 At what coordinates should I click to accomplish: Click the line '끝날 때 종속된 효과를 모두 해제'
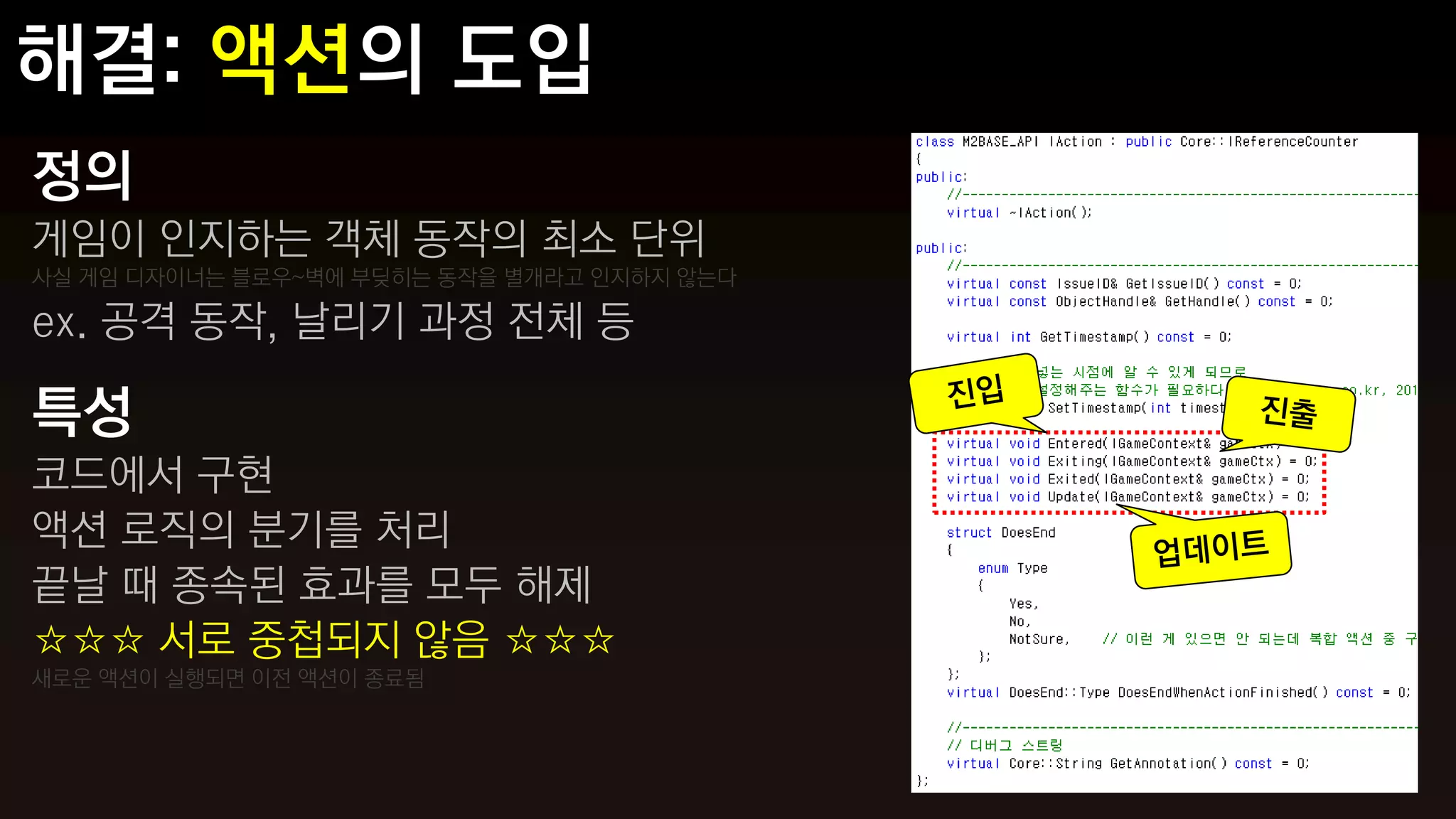tap(311, 584)
